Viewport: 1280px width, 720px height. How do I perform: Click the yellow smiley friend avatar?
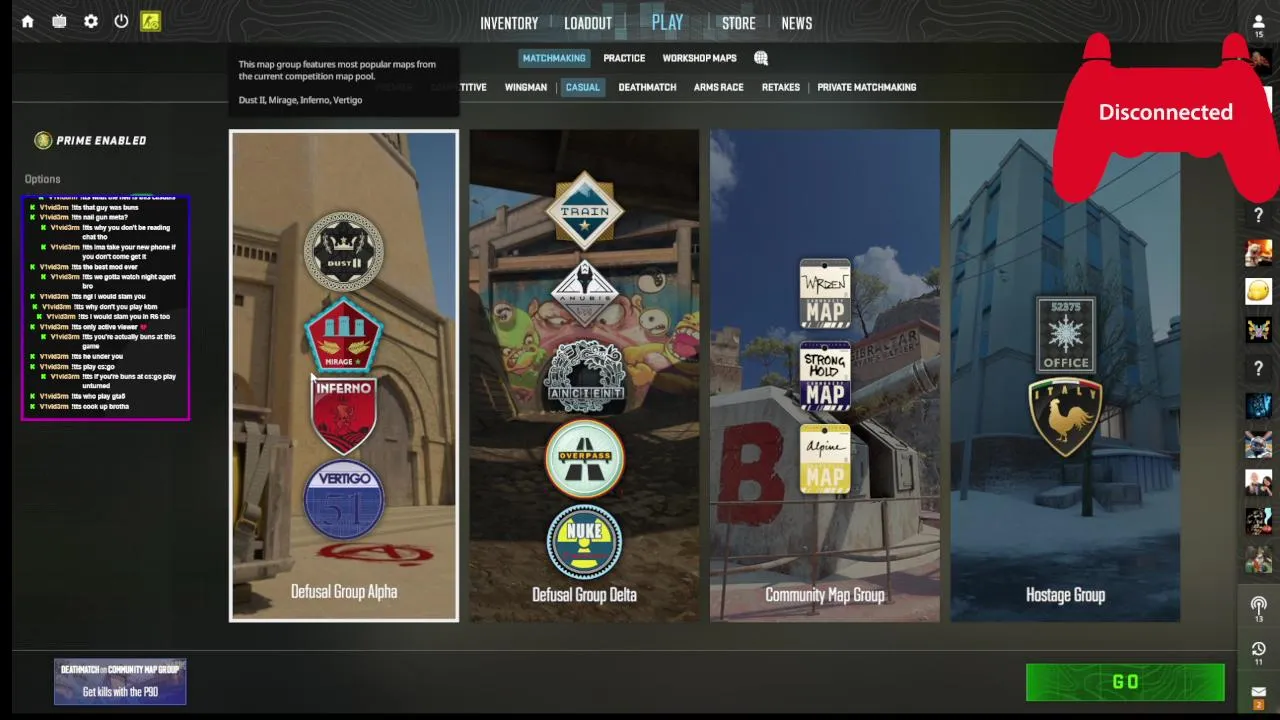[1258, 291]
